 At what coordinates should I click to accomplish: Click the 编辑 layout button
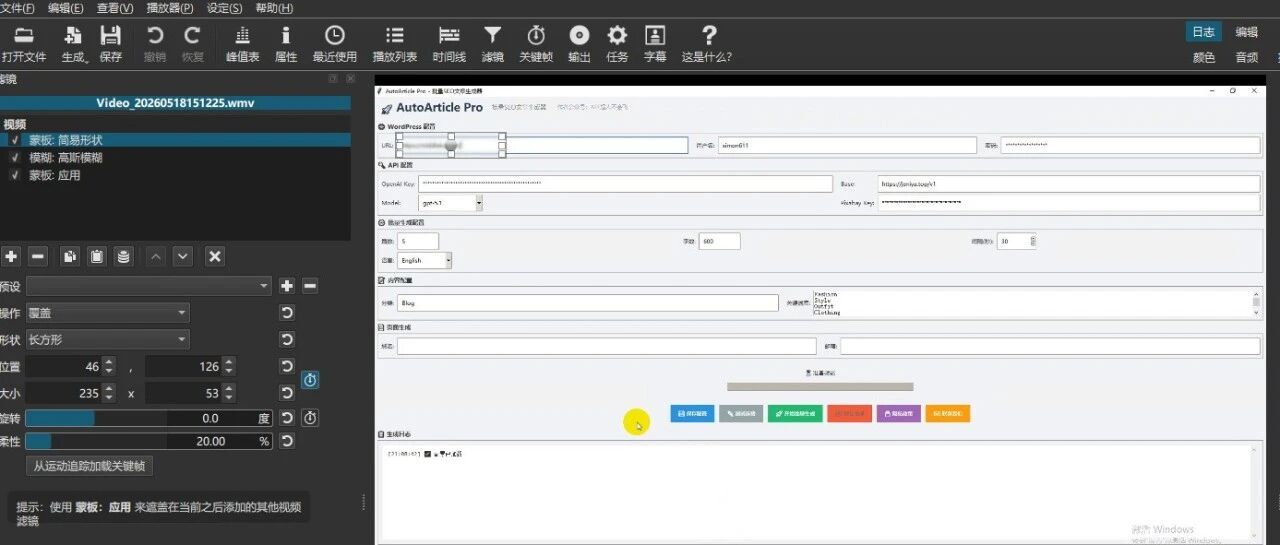[1246, 32]
